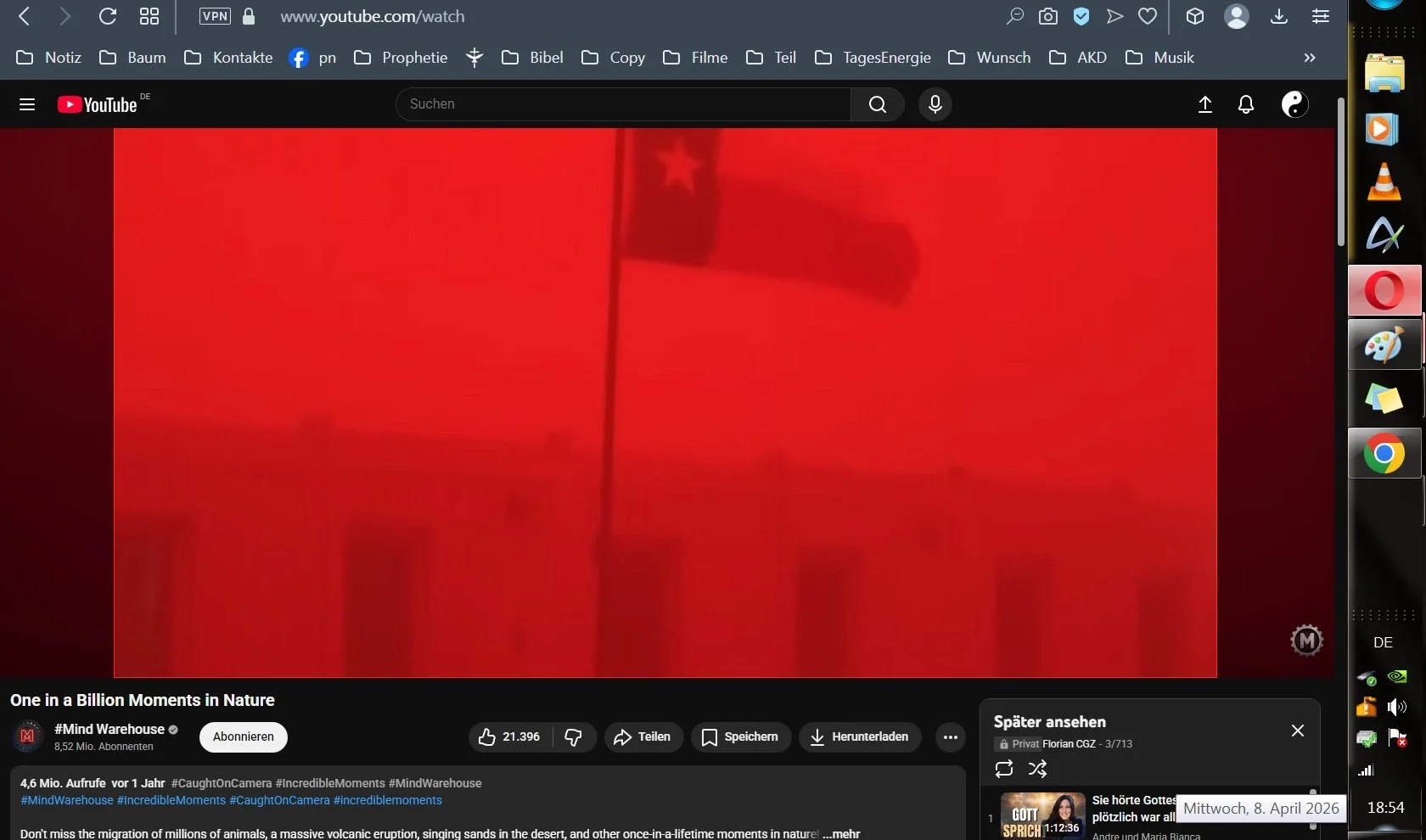Open the Baum bookmark folder

pyautogui.click(x=132, y=58)
